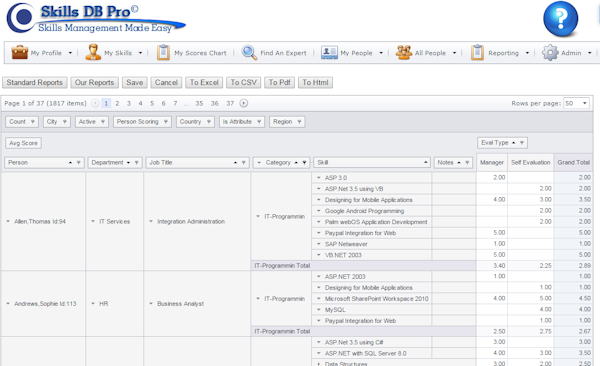Select the Grand Total column header
Viewport: 600px width, 366px height.
pos(573,163)
